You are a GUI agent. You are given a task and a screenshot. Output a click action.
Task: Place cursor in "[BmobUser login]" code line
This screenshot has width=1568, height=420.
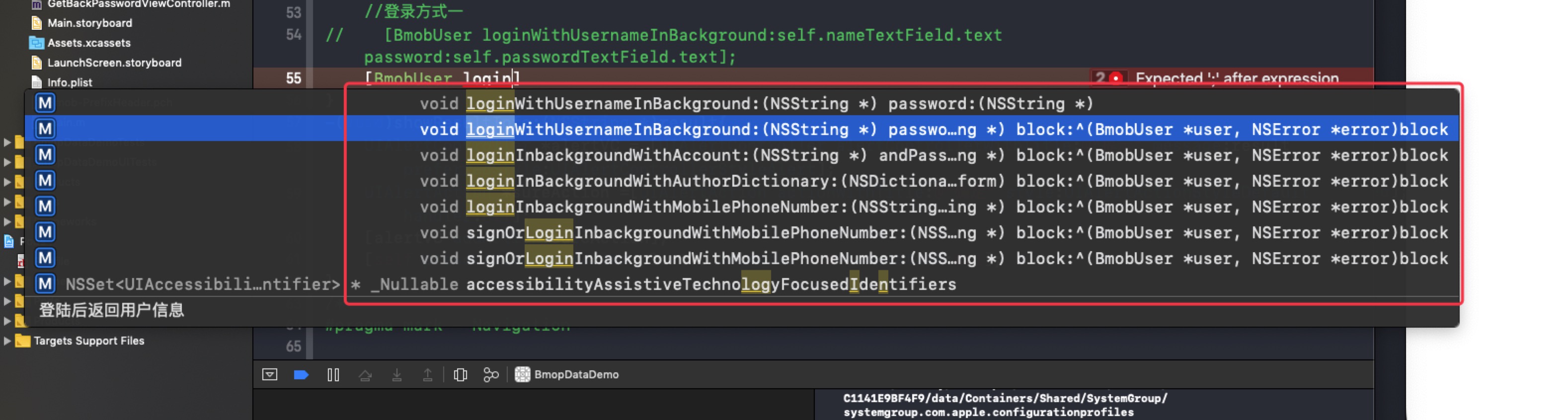pos(442,78)
